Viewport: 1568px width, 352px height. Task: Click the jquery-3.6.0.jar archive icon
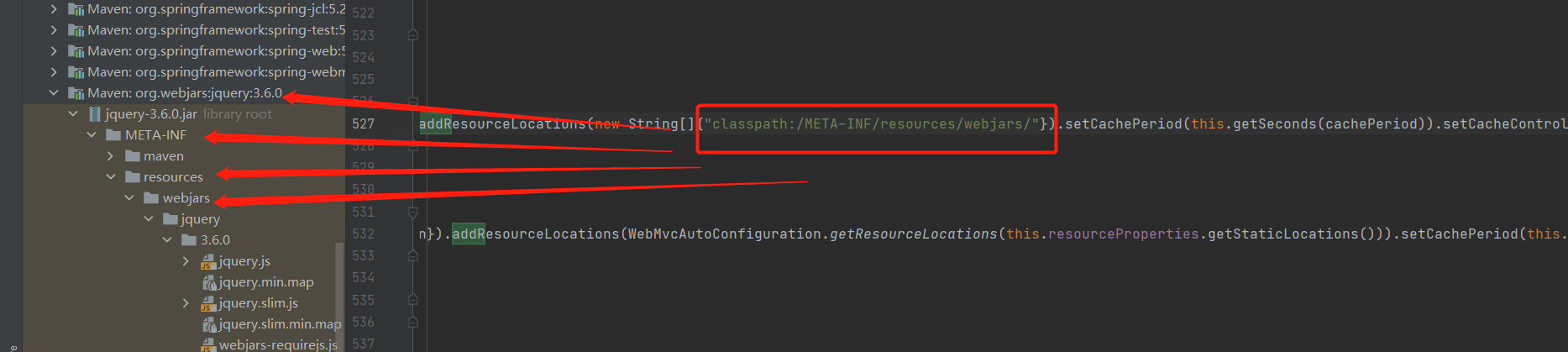[94, 114]
